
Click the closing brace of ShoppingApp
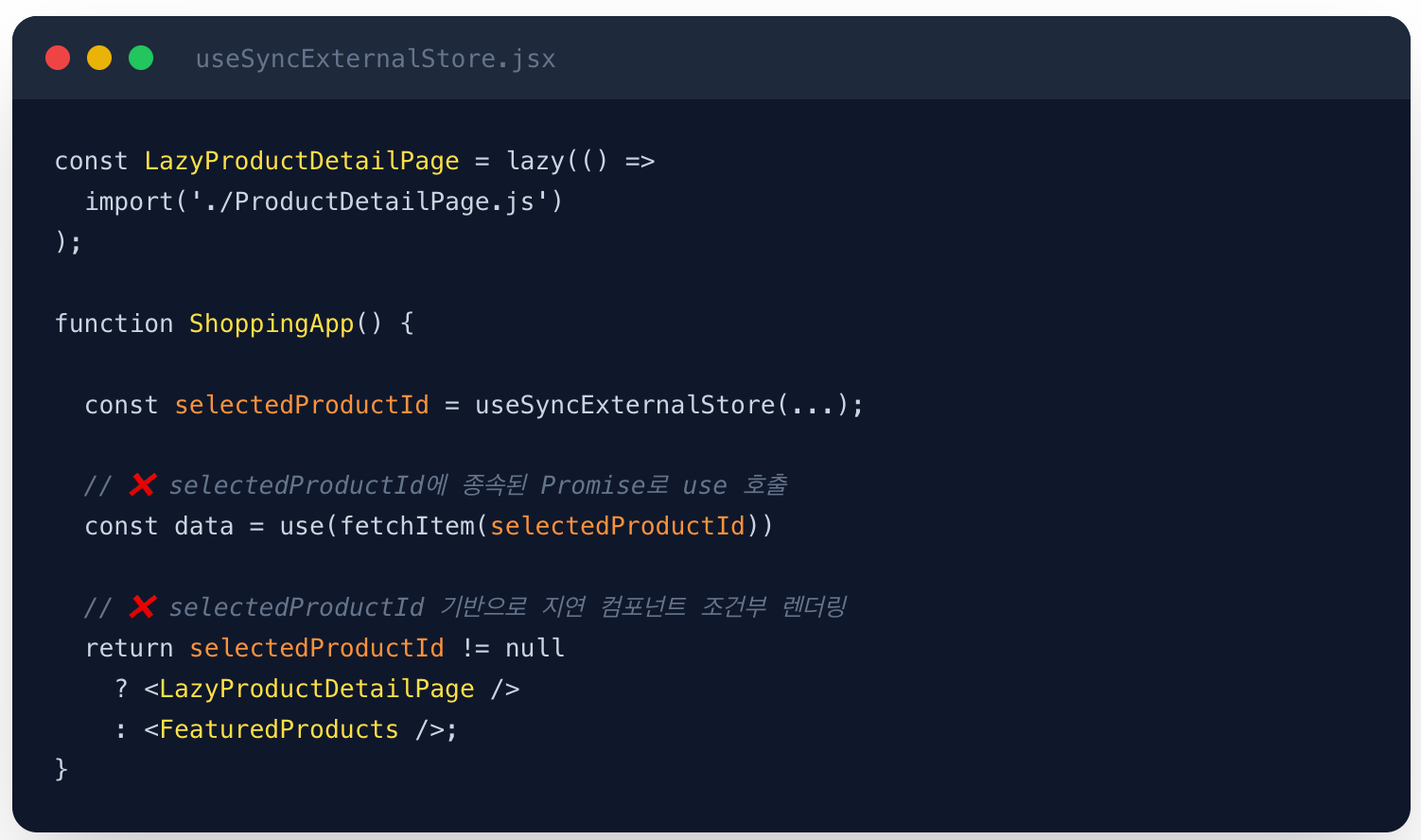(x=61, y=769)
